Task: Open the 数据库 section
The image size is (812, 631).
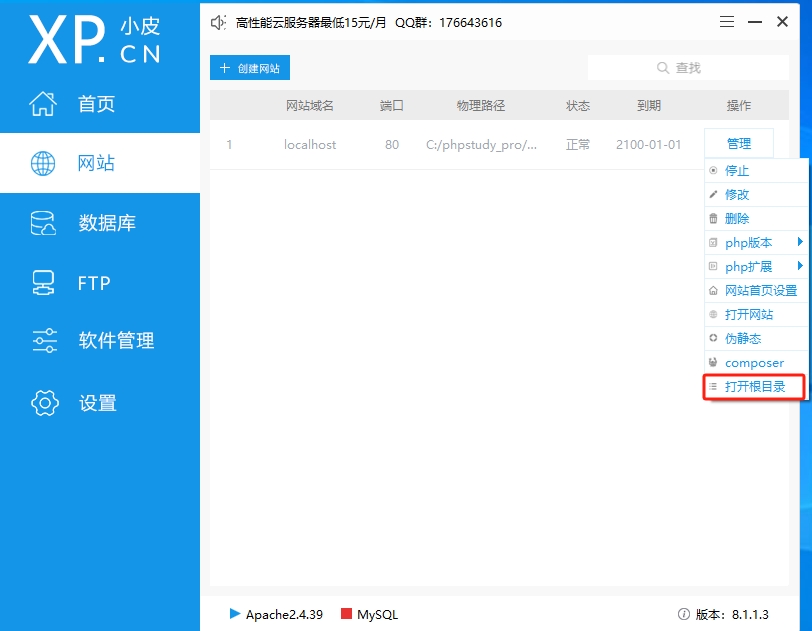Action: 100,223
